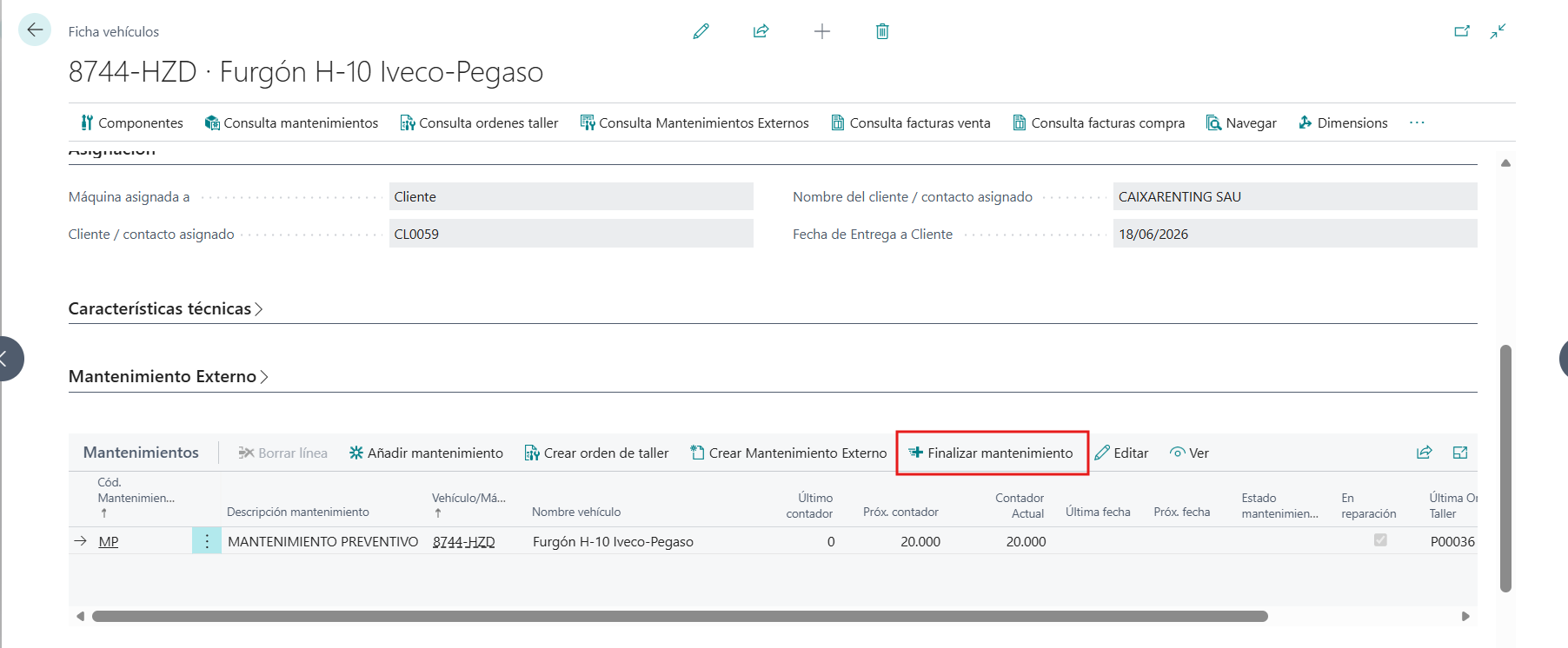This screenshot has height=648, width=1568.
Task: Click P00036 taller order cell
Action: click(1452, 541)
